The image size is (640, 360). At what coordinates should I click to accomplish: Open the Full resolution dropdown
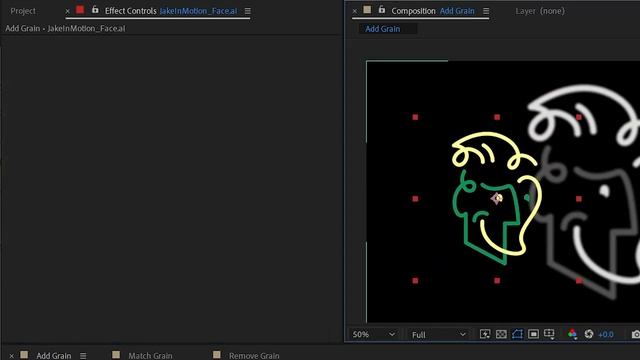pyautogui.click(x=438, y=335)
